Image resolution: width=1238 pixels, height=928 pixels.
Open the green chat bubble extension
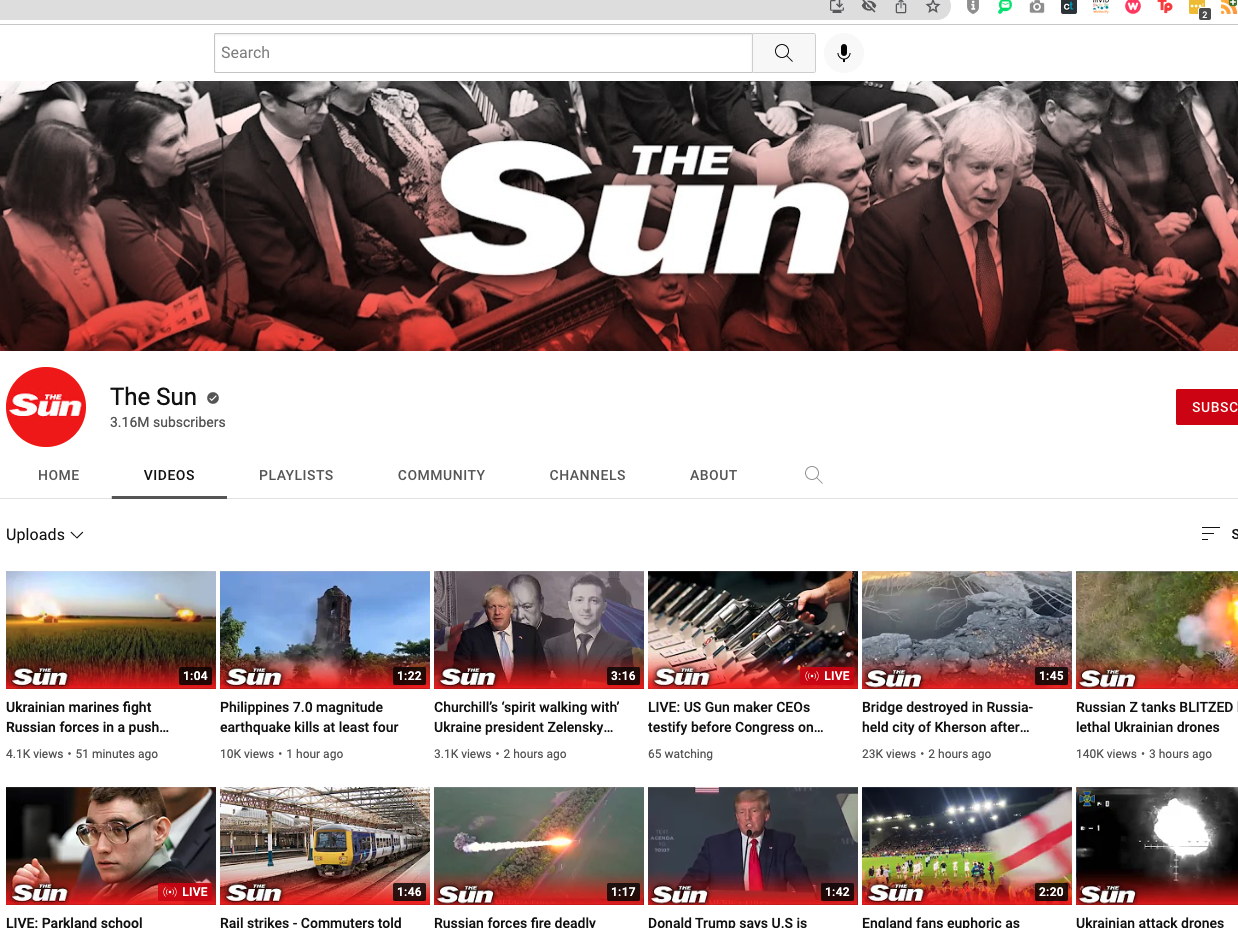[1005, 7]
